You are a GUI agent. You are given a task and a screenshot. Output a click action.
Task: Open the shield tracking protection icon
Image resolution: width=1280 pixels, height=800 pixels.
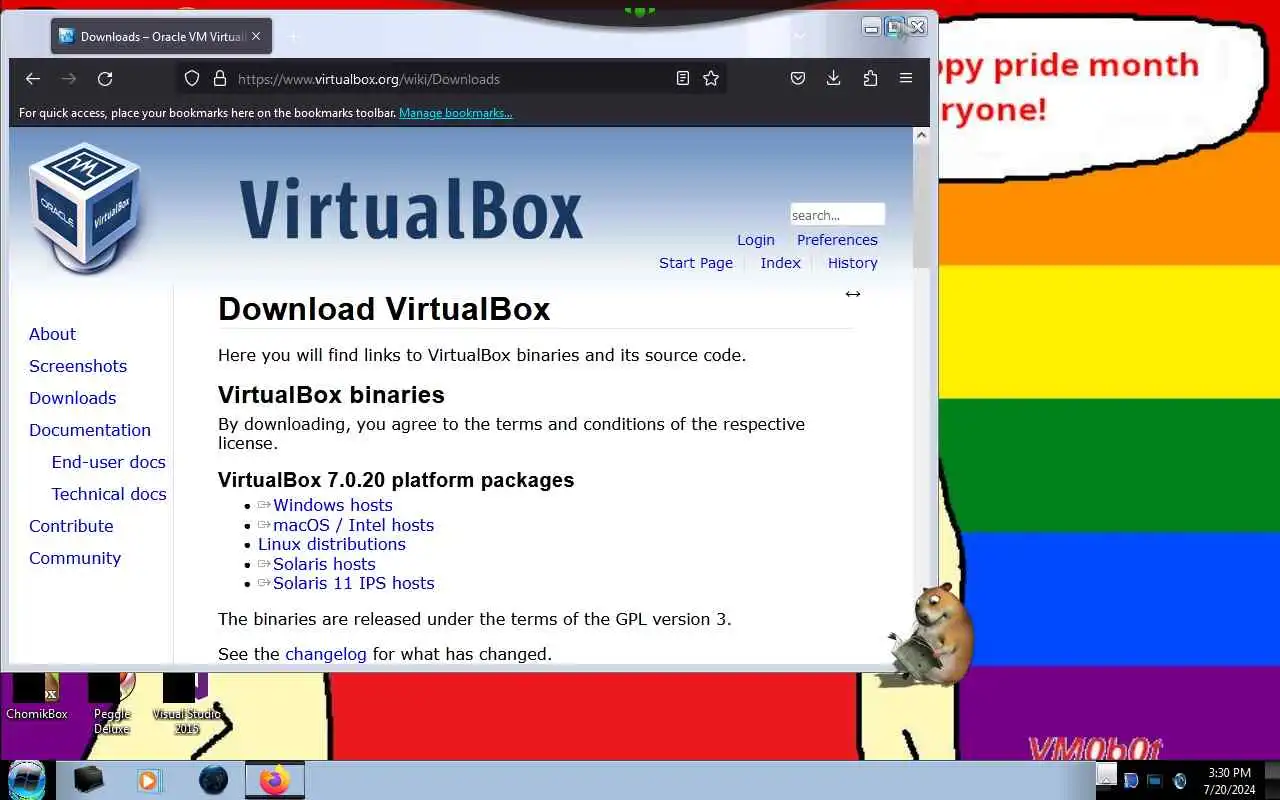pyautogui.click(x=192, y=79)
